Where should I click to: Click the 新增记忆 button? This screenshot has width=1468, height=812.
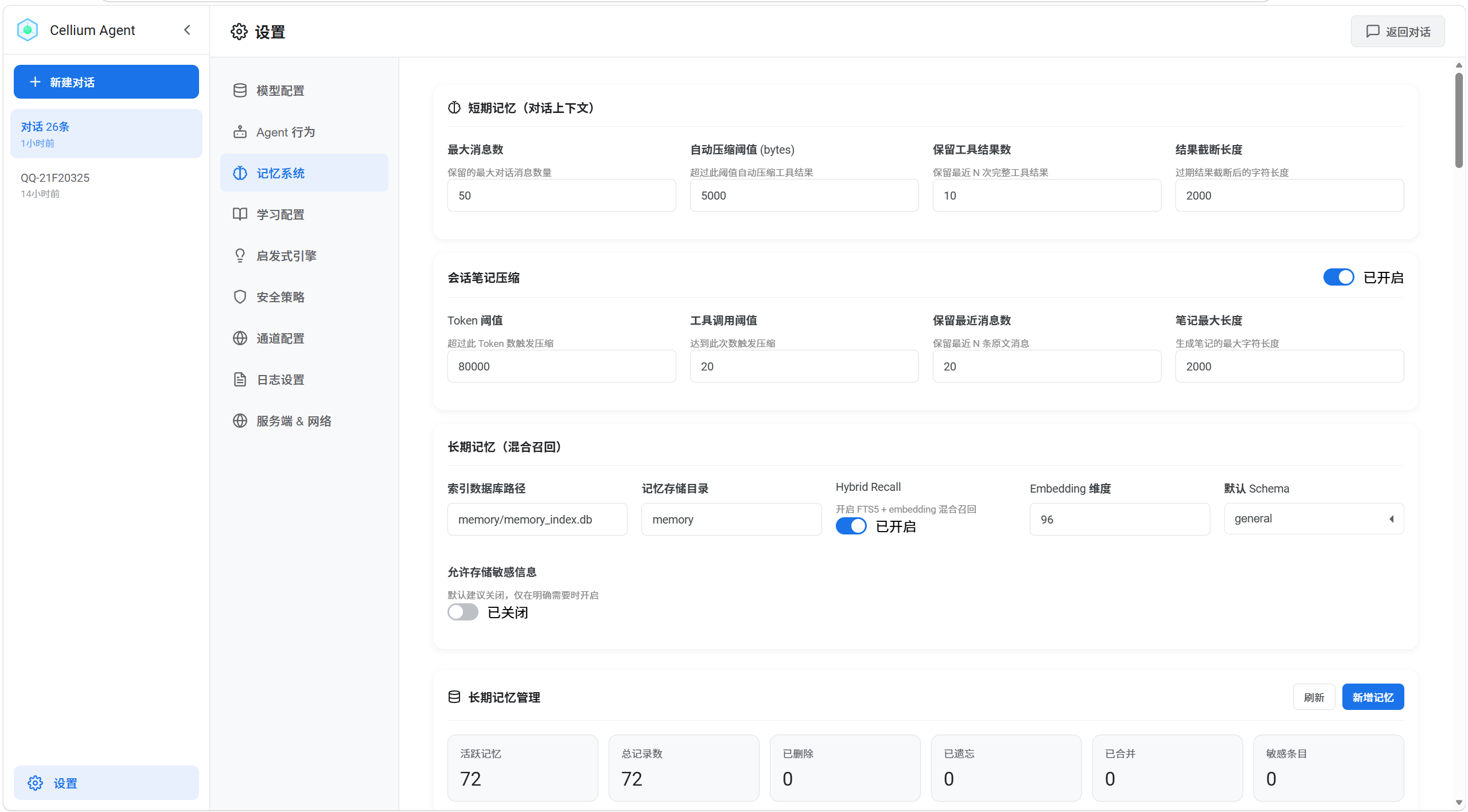[x=1372, y=697]
